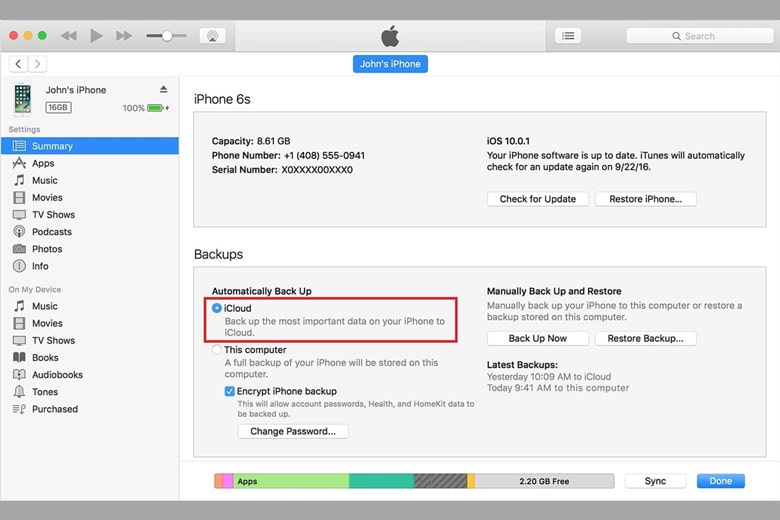Toggle Encrypt iPhone backup checkbox
Screen dimensions: 780x520
[x=229, y=391]
